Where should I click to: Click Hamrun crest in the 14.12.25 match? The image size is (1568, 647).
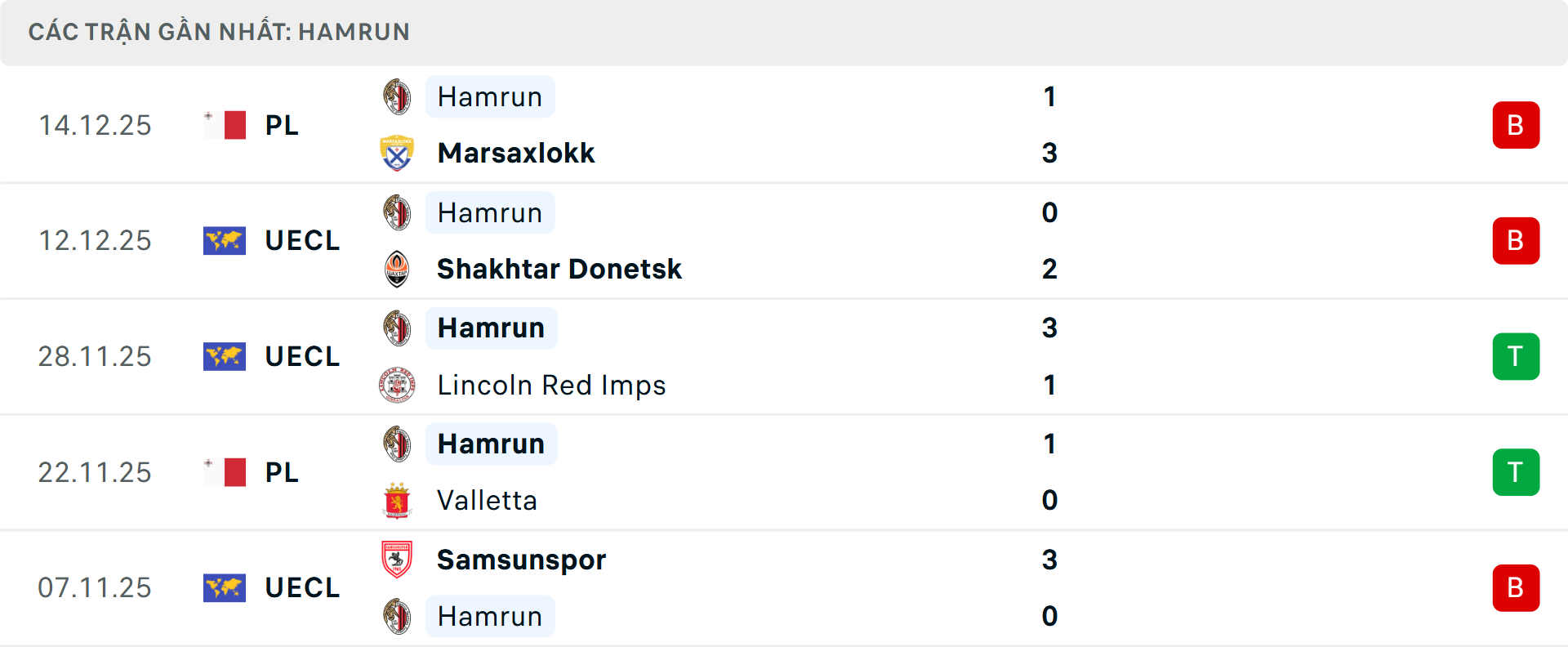pyautogui.click(x=397, y=97)
